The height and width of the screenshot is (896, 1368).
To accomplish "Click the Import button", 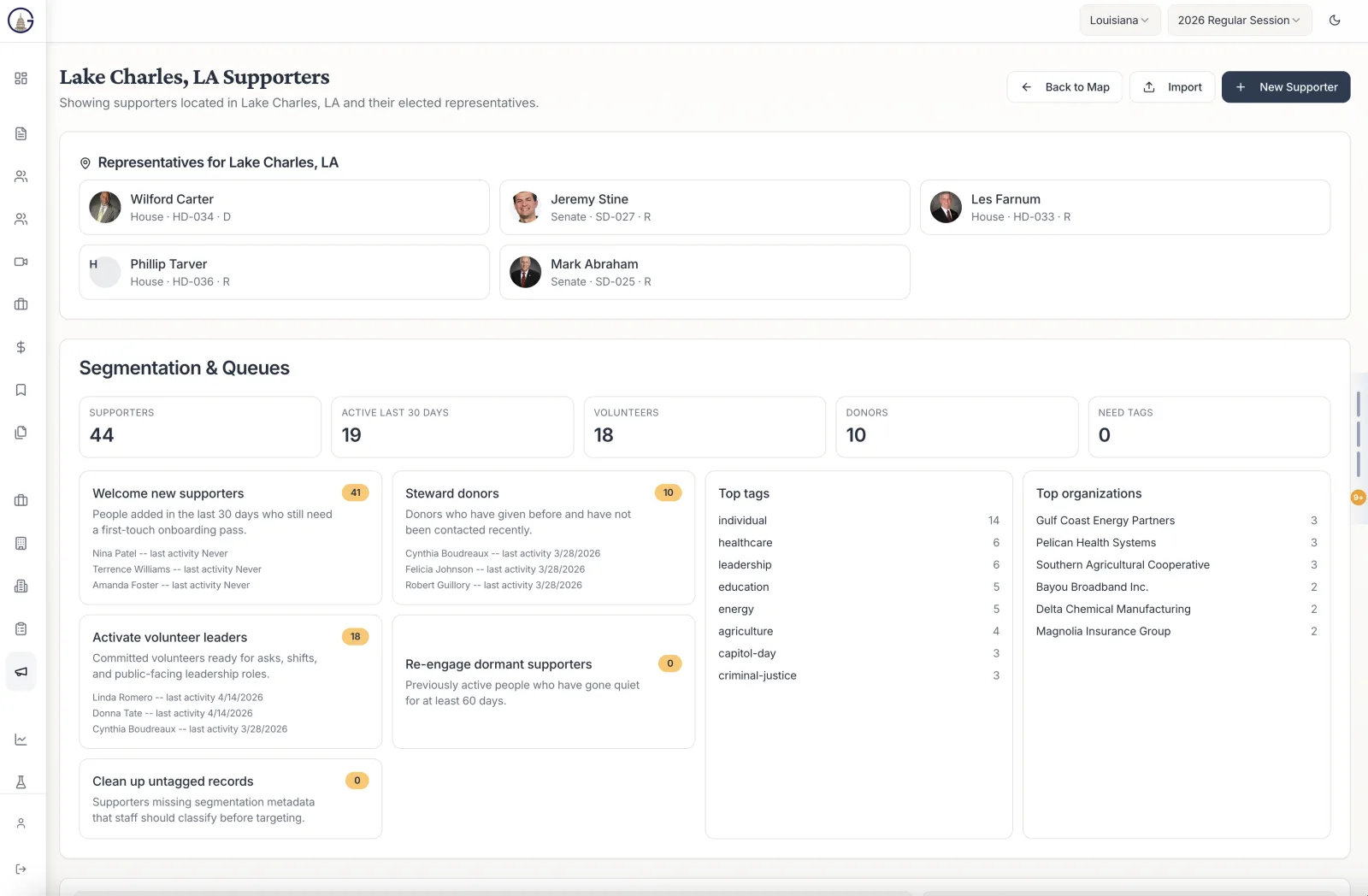I will (x=1172, y=87).
